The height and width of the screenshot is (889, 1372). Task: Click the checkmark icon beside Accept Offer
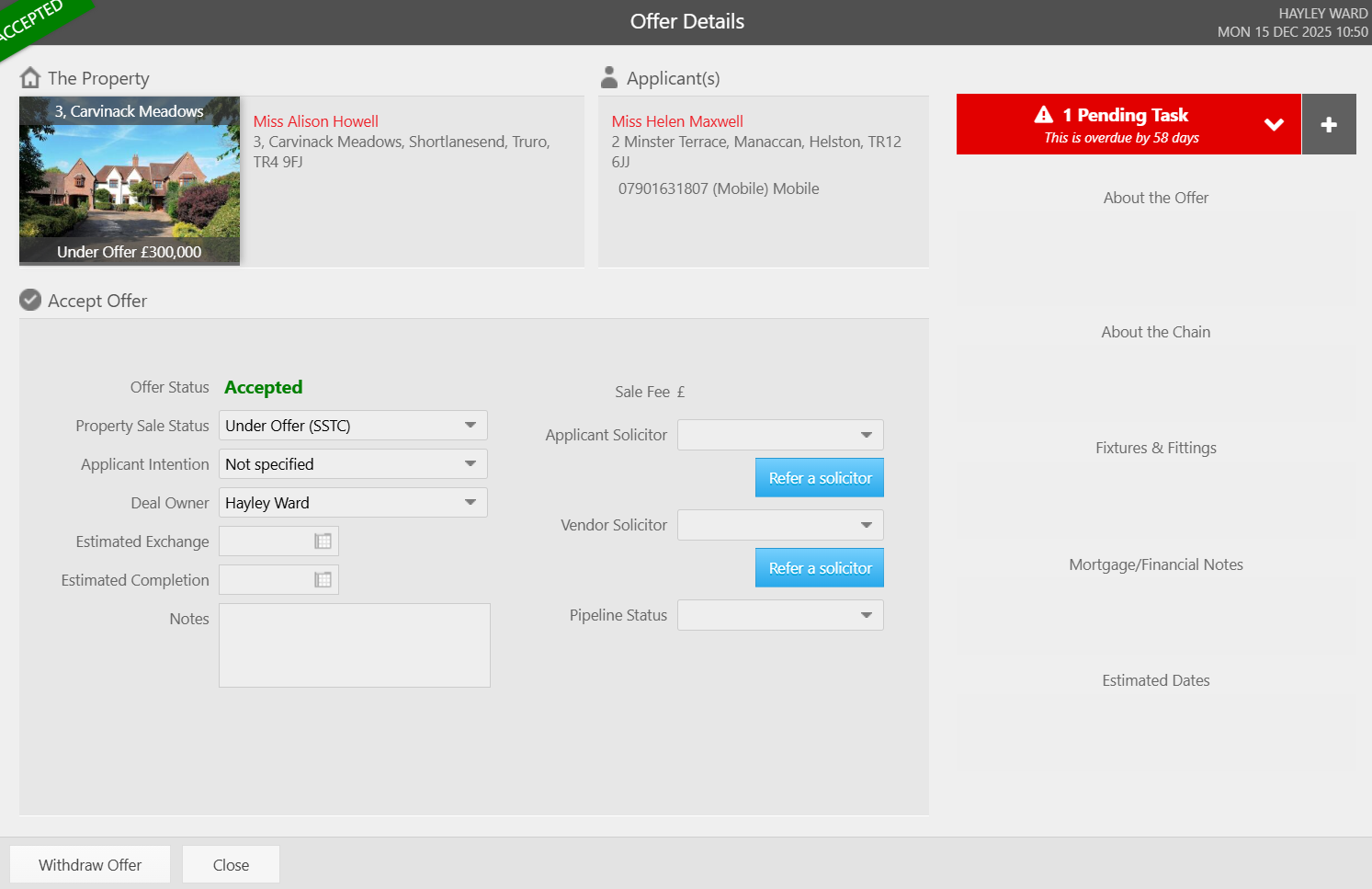point(30,300)
